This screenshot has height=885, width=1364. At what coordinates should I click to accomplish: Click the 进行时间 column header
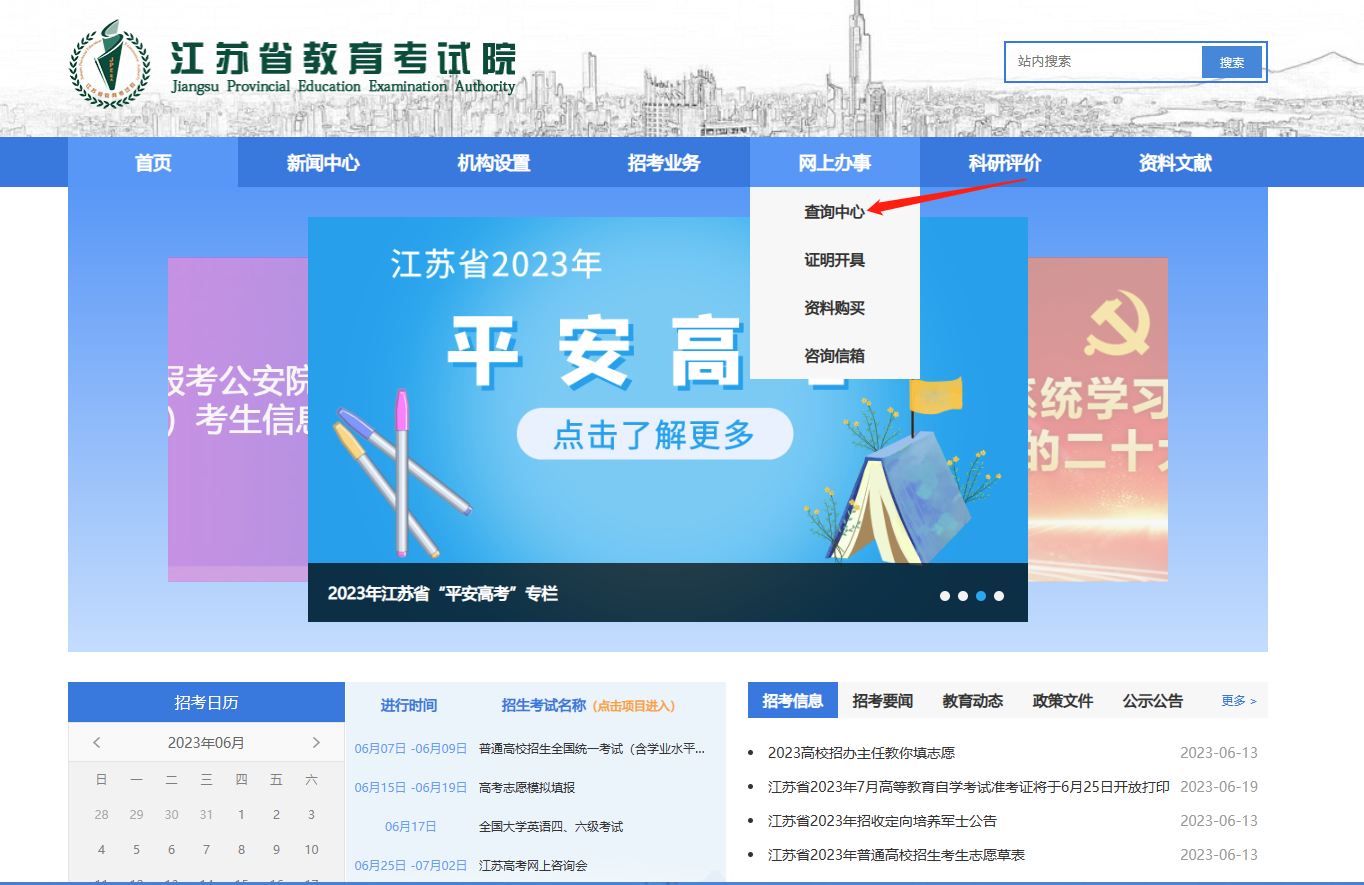click(409, 705)
